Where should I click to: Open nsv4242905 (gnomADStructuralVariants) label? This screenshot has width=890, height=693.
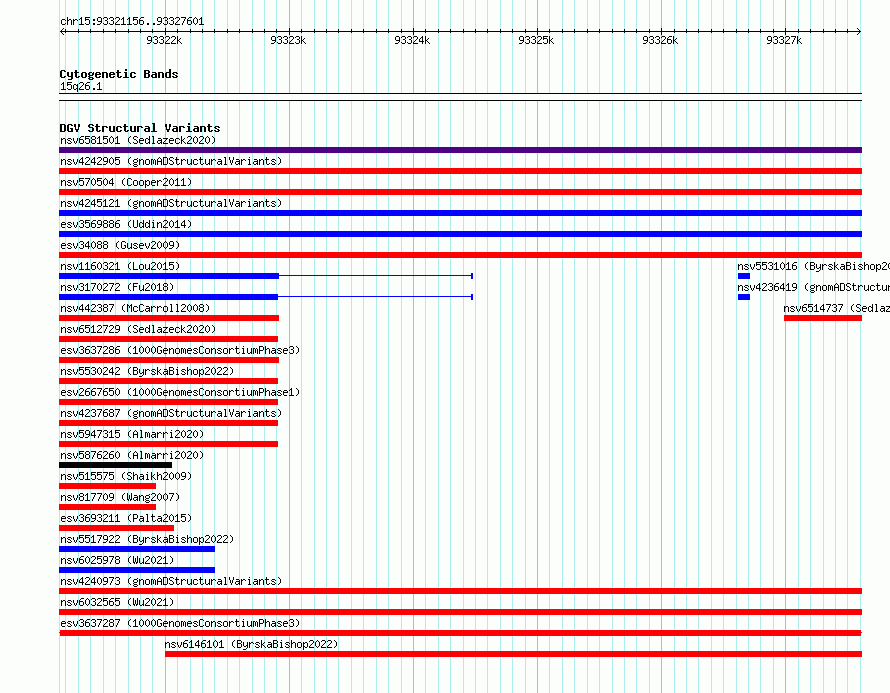pyautogui.click(x=171, y=161)
